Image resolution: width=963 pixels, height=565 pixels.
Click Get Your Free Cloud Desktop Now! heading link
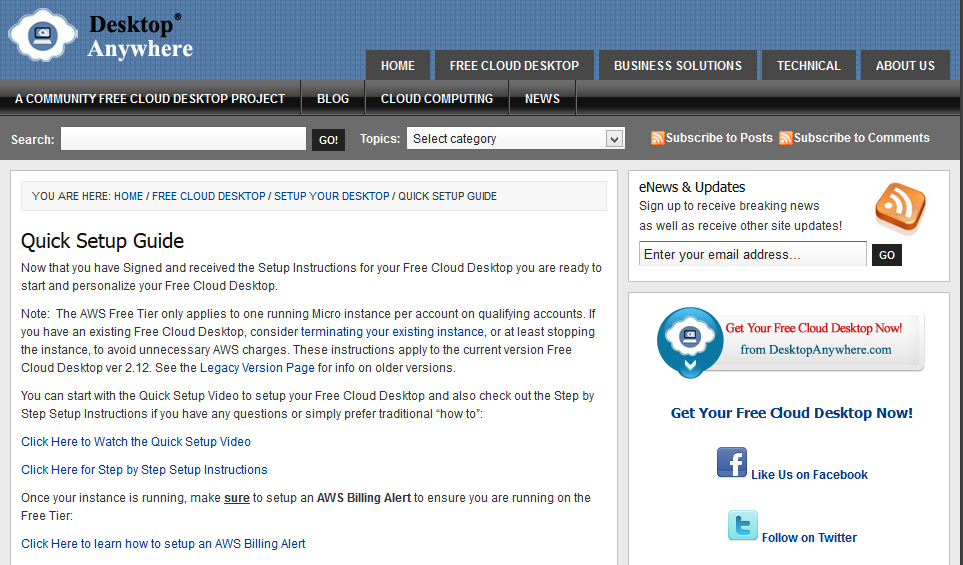[791, 413]
